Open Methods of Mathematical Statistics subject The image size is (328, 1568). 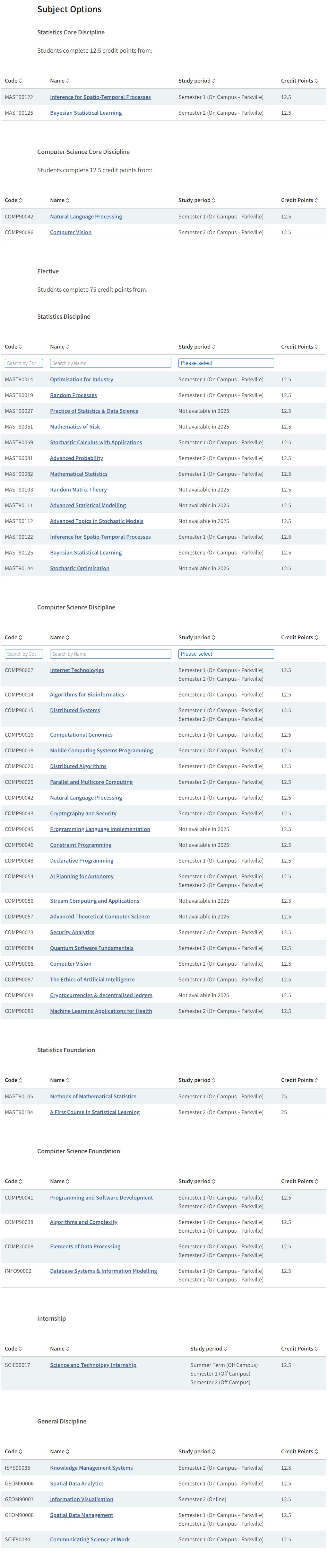(93, 1097)
